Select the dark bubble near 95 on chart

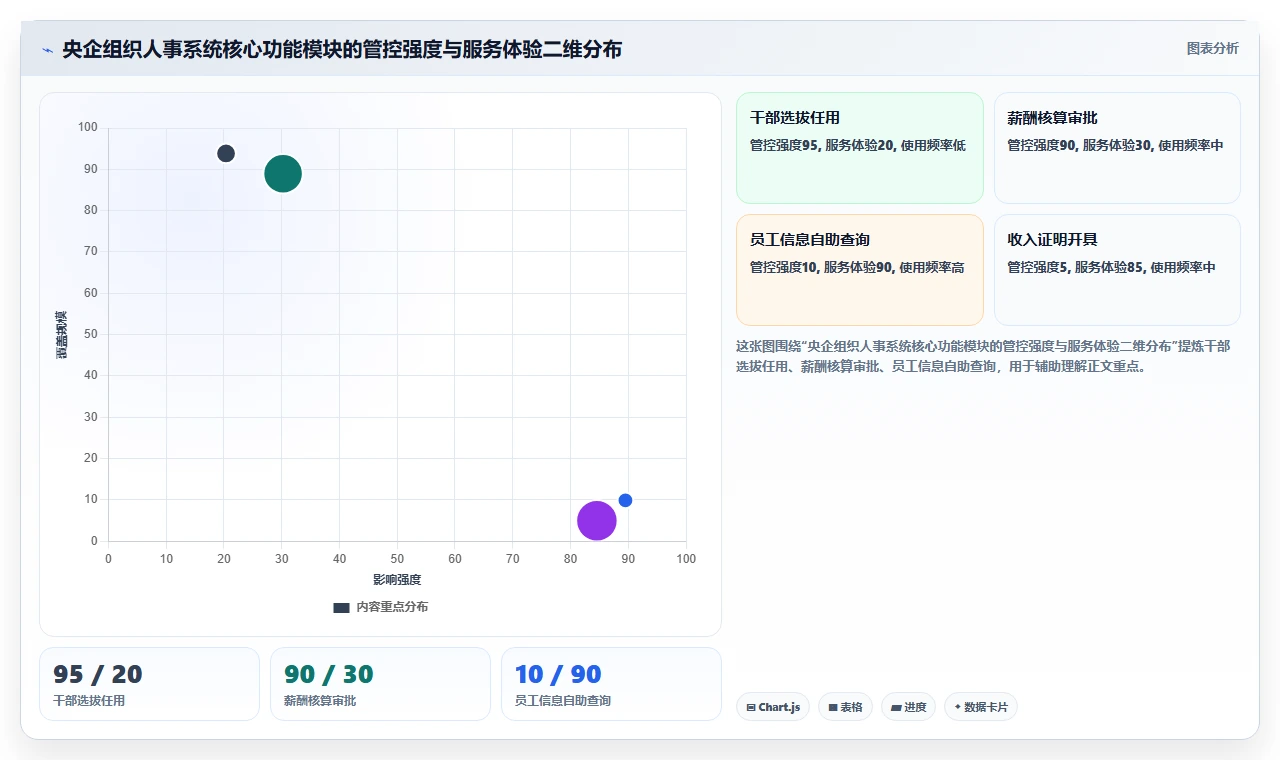[x=226, y=153]
